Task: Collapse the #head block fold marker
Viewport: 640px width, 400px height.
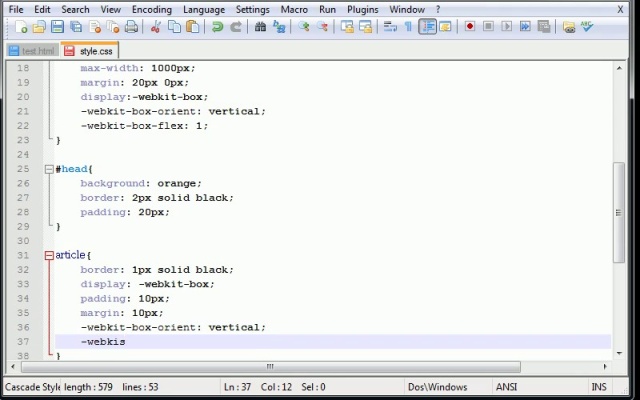Action: pos(49,169)
